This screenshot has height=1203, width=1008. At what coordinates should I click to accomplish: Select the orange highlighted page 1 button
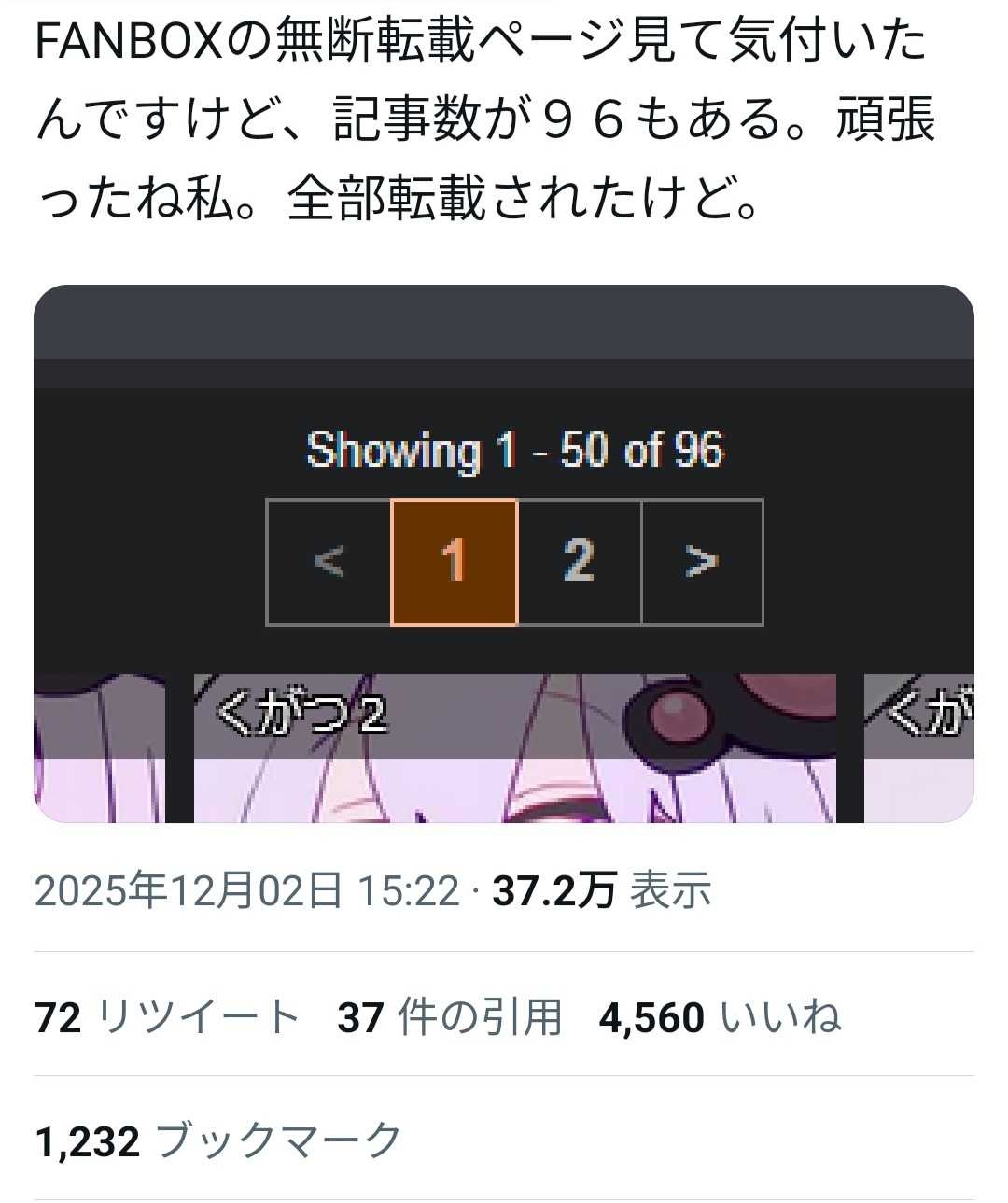(x=454, y=562)
